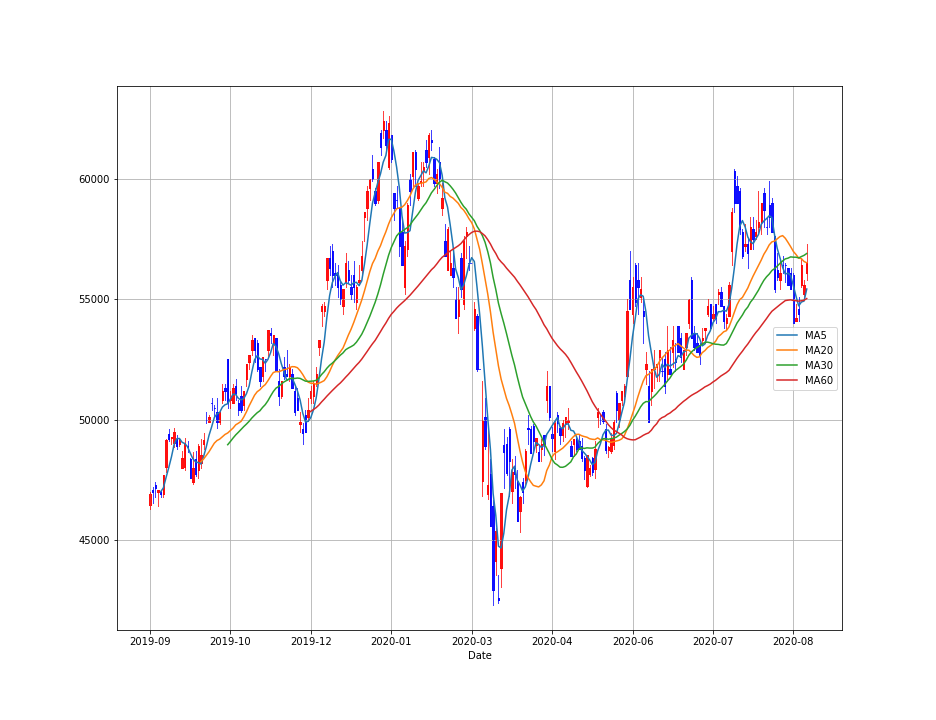Click the 2019-12 x-axis tick label

click(311, 642)
